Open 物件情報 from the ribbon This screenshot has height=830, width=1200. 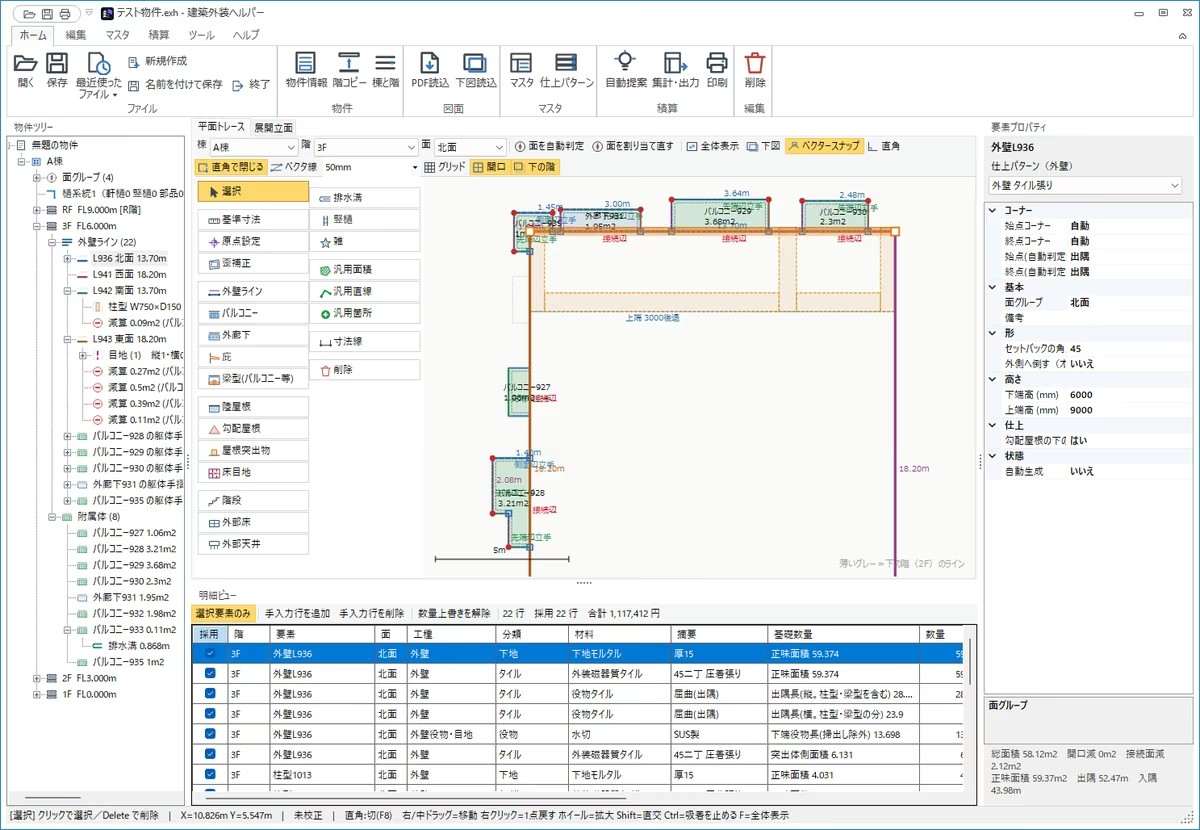pyautogui.click(x=306, y=72)
